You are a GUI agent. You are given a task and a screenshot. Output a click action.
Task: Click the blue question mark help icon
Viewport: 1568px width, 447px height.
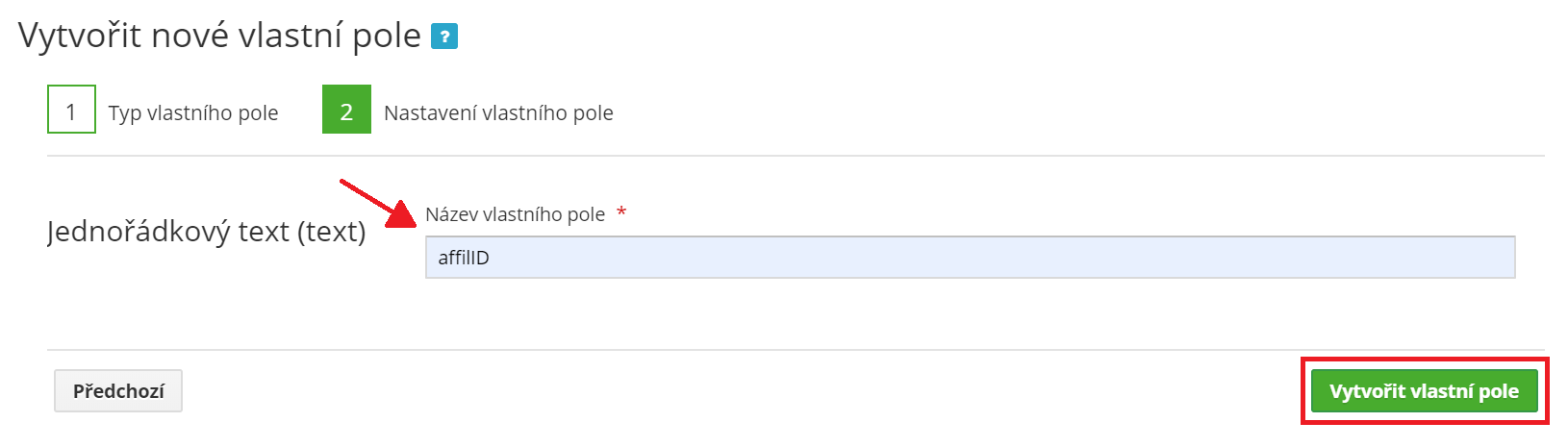(x=443, y=37)
